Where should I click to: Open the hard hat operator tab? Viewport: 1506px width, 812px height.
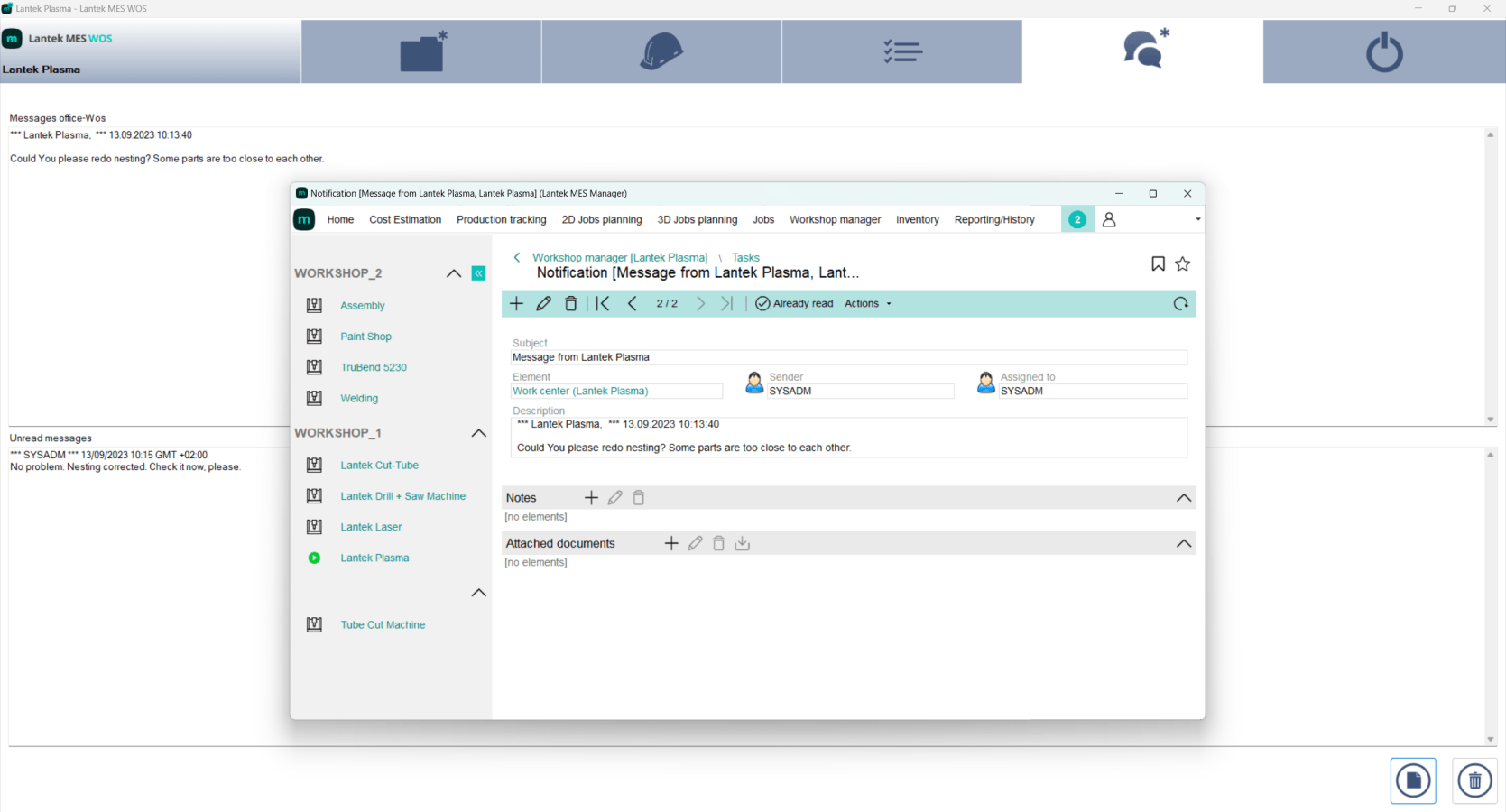[x=661, y=52]
